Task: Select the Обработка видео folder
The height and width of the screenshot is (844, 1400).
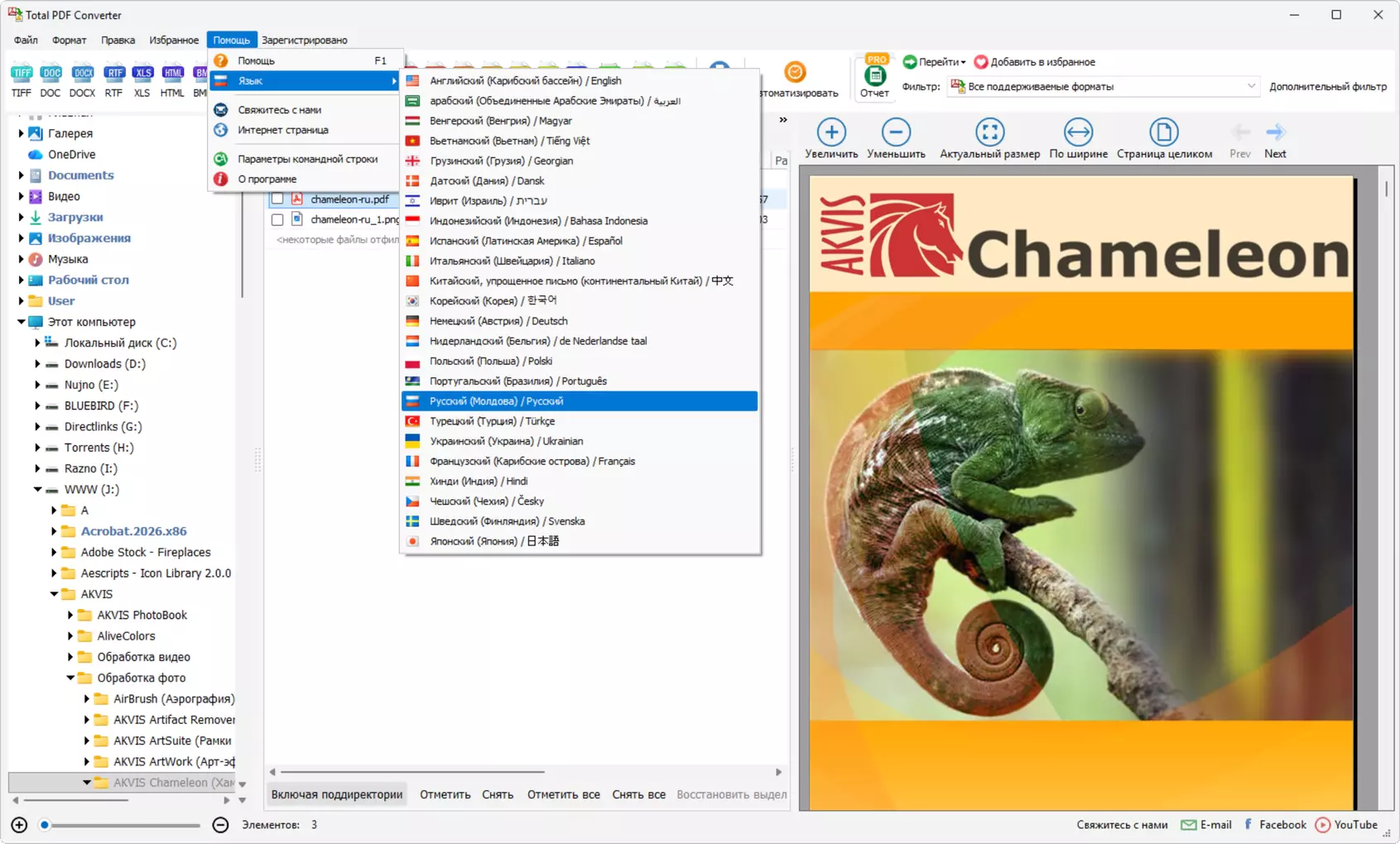Action: (143, 657)
